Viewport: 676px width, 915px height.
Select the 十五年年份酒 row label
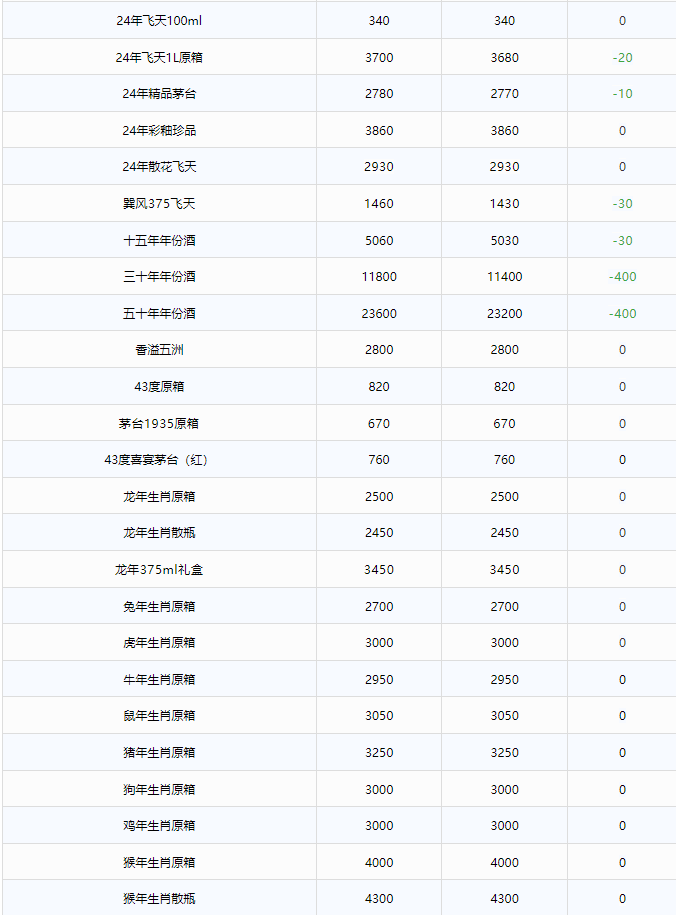click(x=159, y=240)
